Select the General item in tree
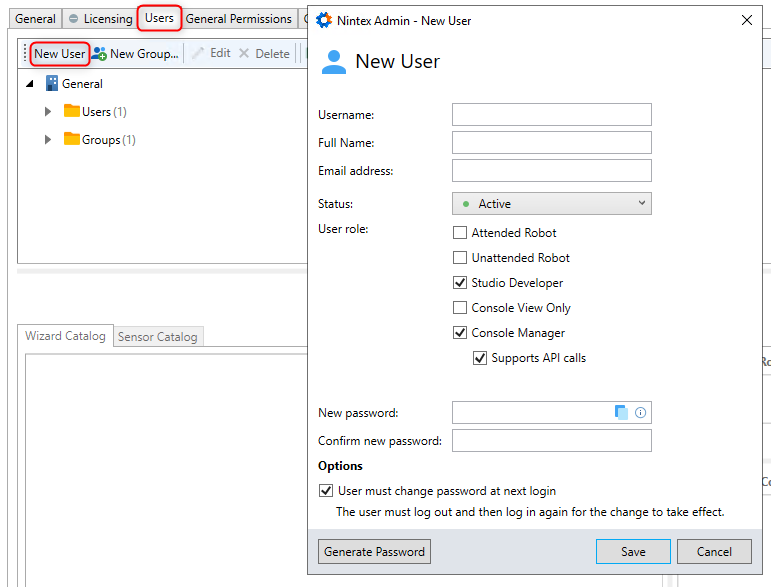The height and width of the screenshot is (587, 771). [82, 84]
